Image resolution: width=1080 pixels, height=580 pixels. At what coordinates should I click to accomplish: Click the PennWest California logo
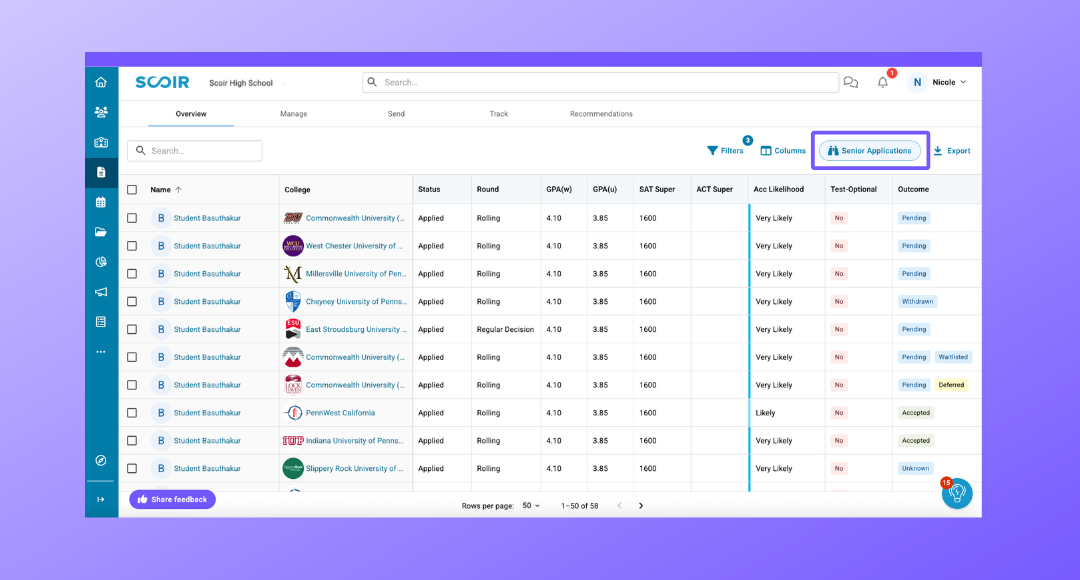click(x=293, y=413)
